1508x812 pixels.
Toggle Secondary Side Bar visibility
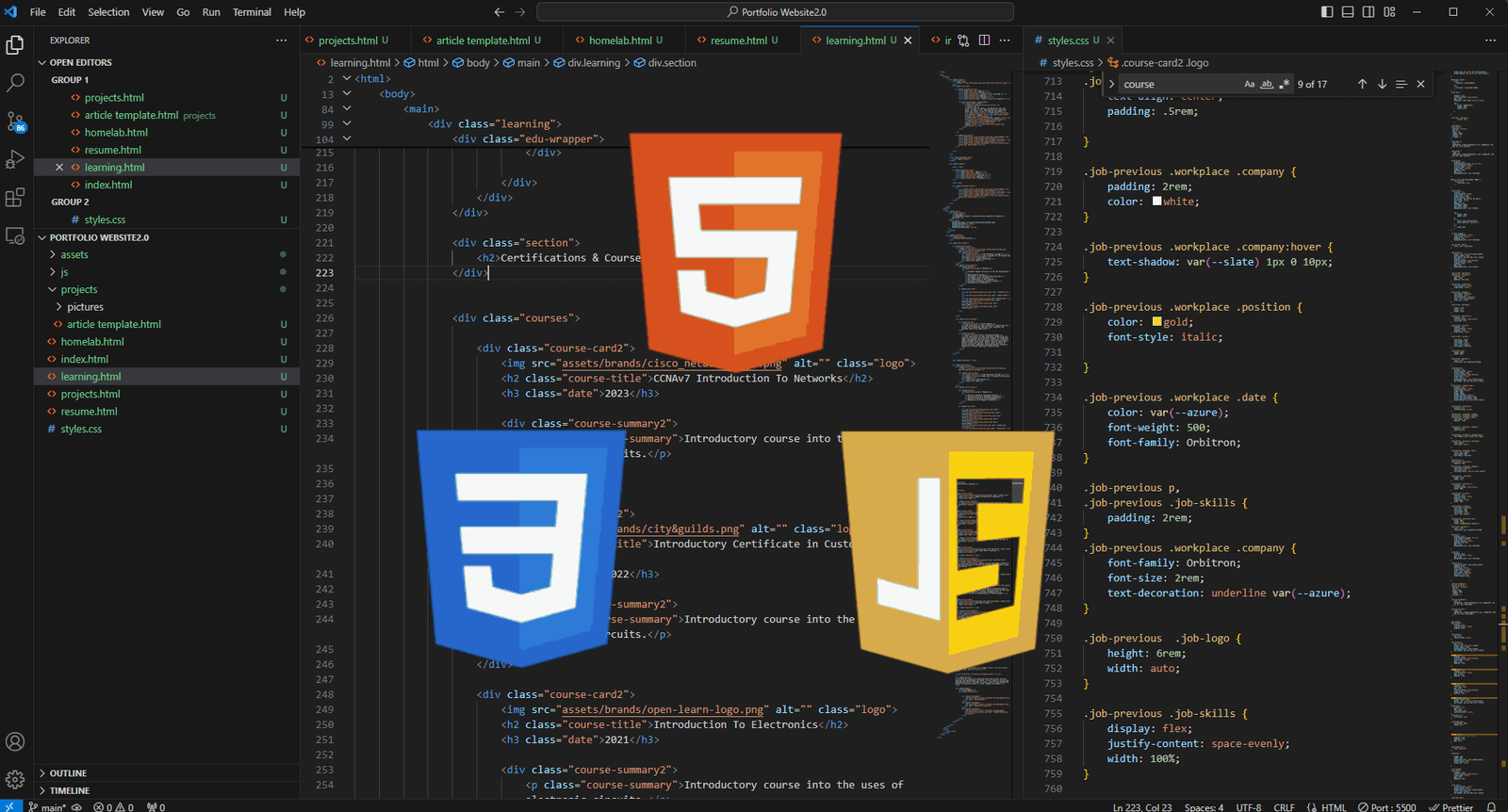(x=1369, y=12)
